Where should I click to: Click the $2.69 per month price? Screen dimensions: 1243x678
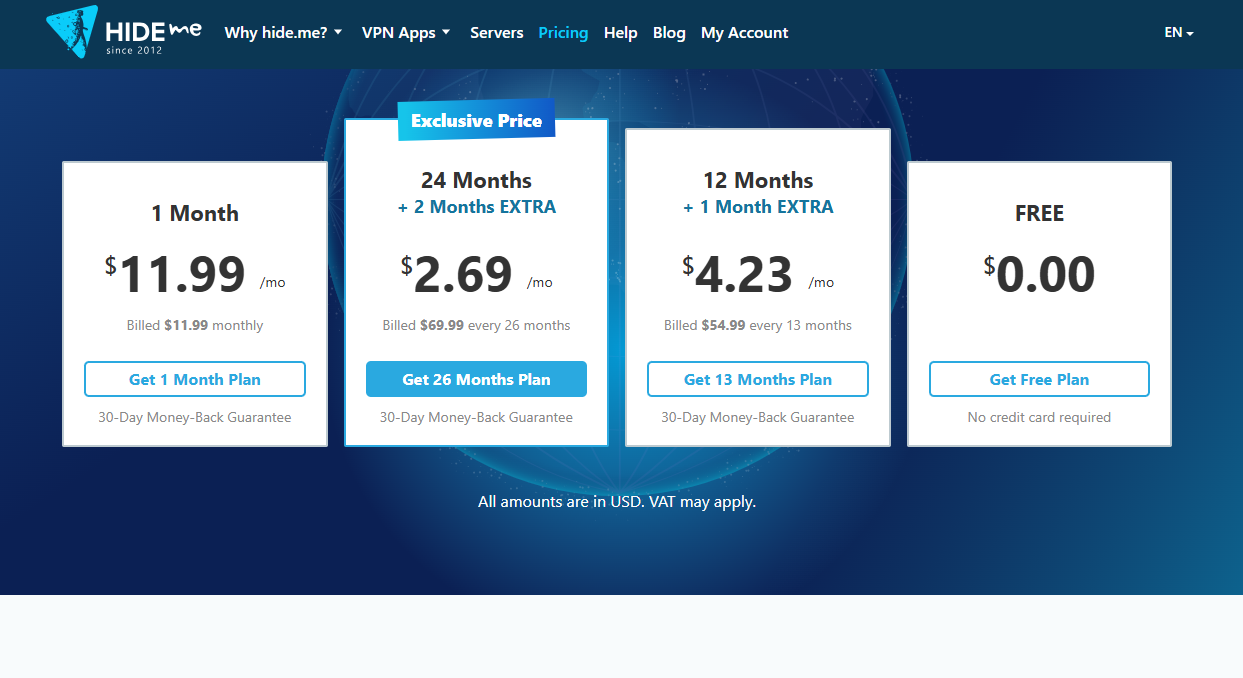click(x=476, y=274)
